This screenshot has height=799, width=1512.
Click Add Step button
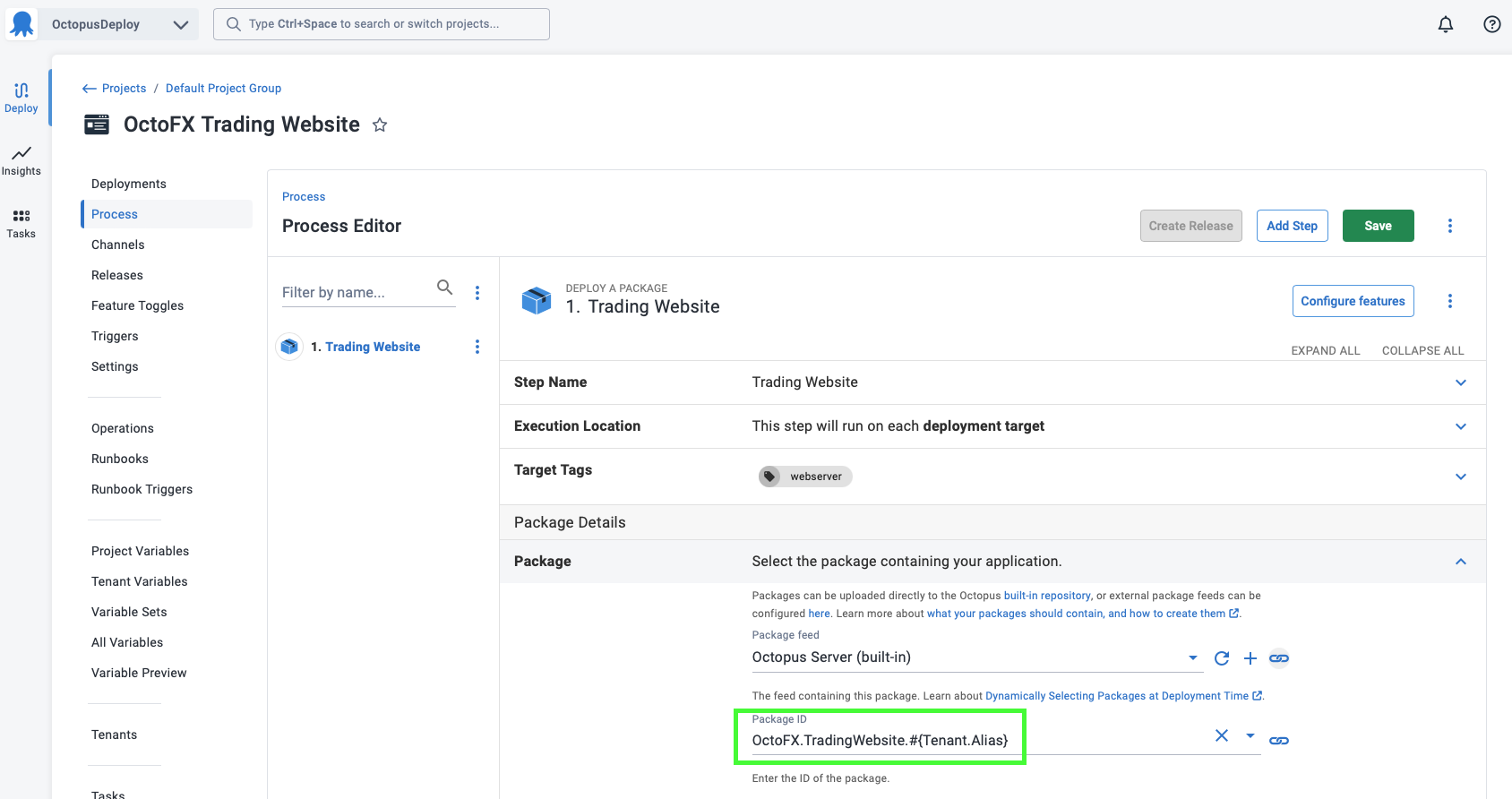1292,226
